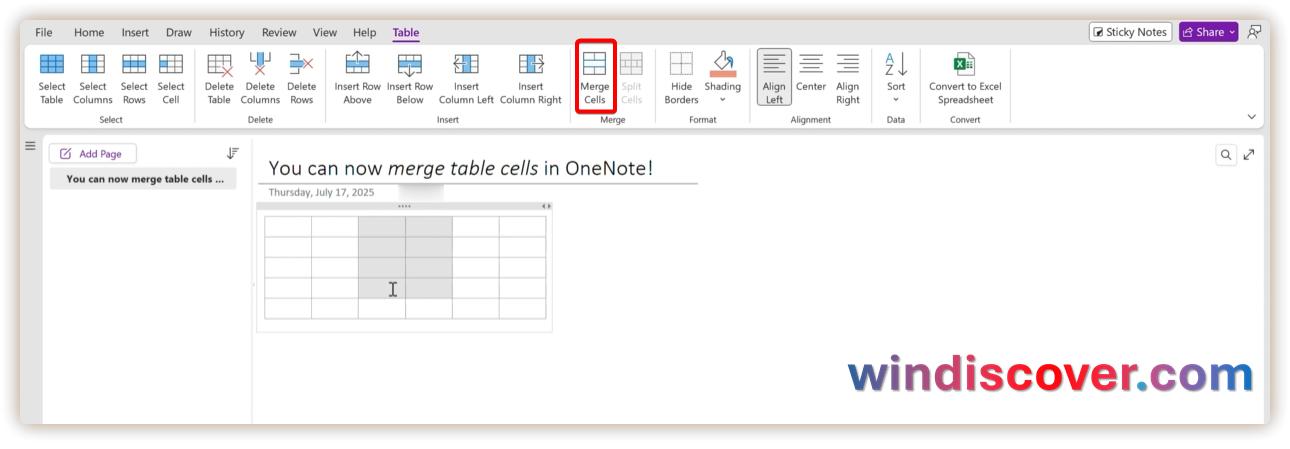
Task: Switch to the Review tab
Action: coord(280,32)
